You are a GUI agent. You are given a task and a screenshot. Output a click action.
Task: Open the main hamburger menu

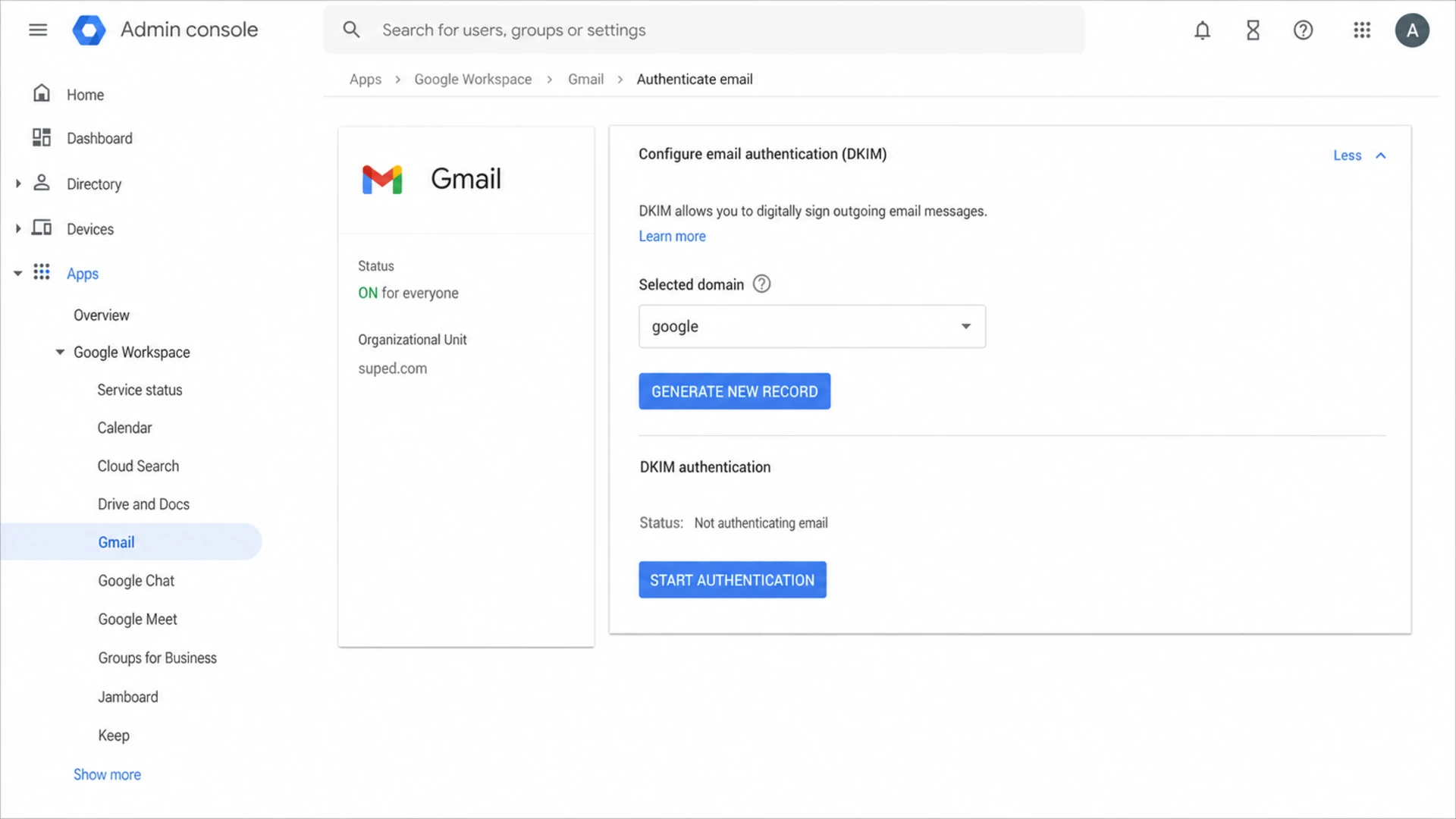pyautogui.click(x=38, y=30)
